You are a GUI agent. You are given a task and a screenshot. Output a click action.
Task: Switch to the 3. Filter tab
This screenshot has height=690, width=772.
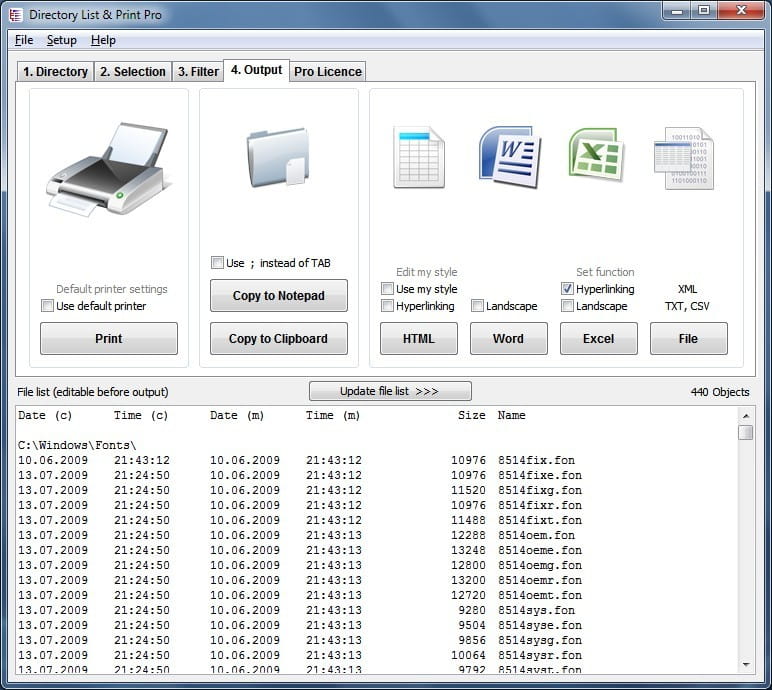coord(197,72)
